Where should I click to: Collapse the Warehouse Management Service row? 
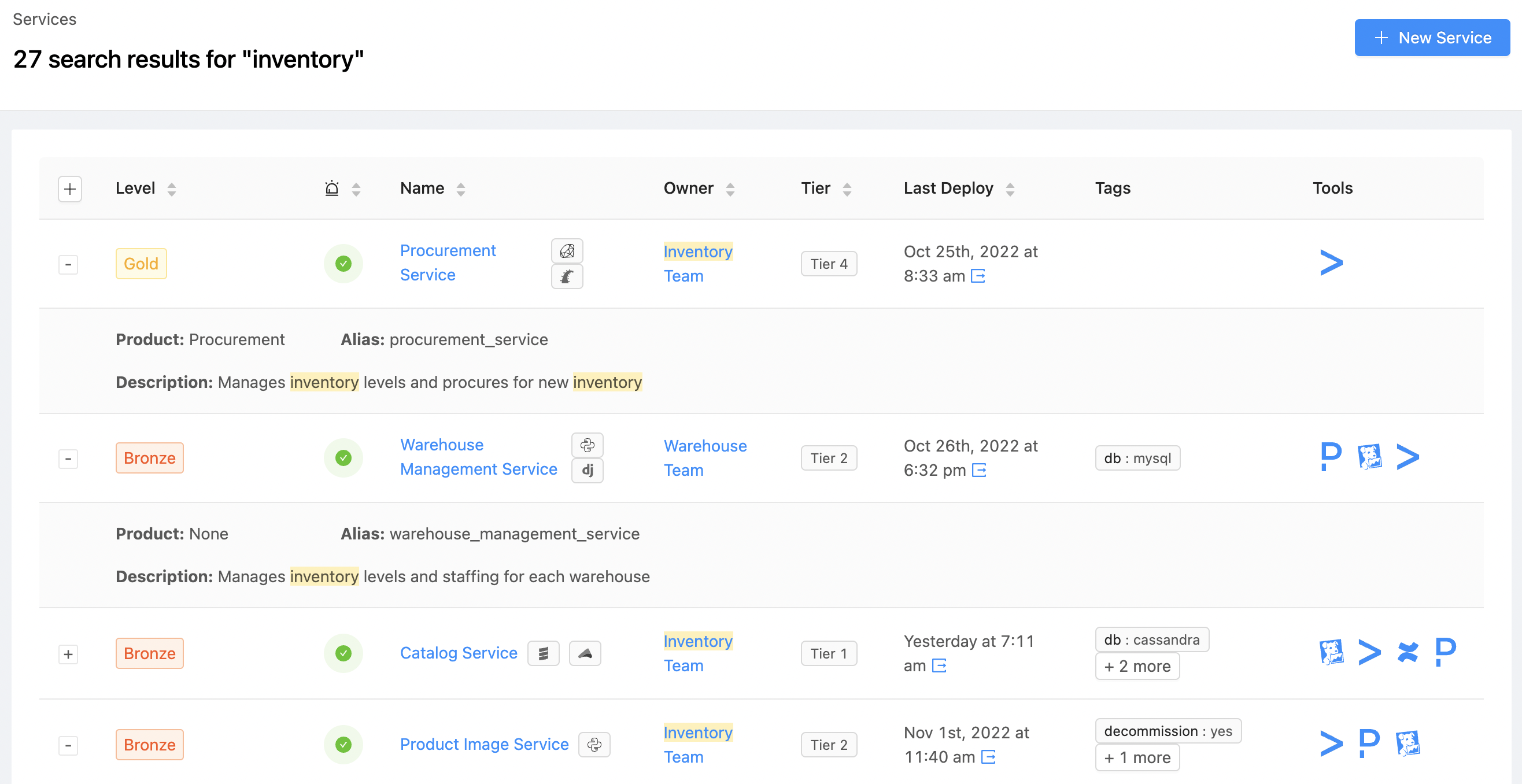(69, 458)
